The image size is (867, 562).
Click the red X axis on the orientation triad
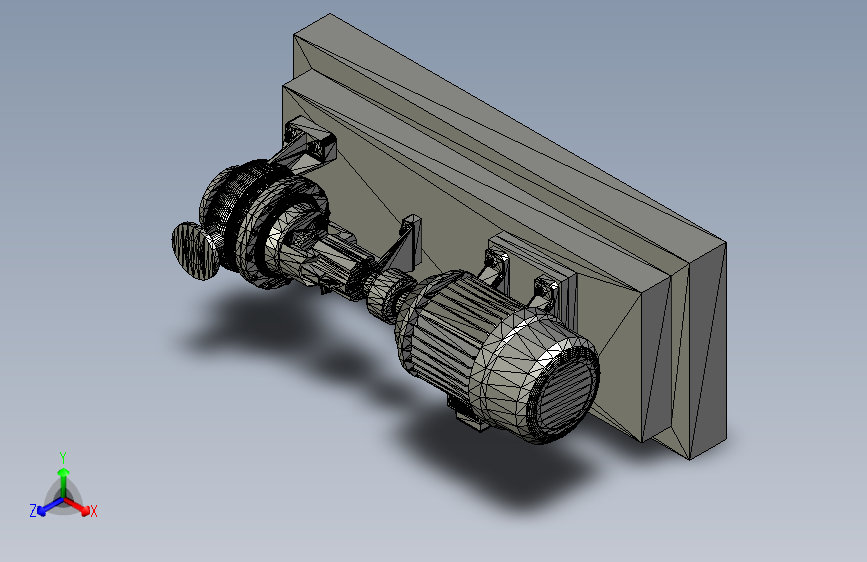point(77,506)
